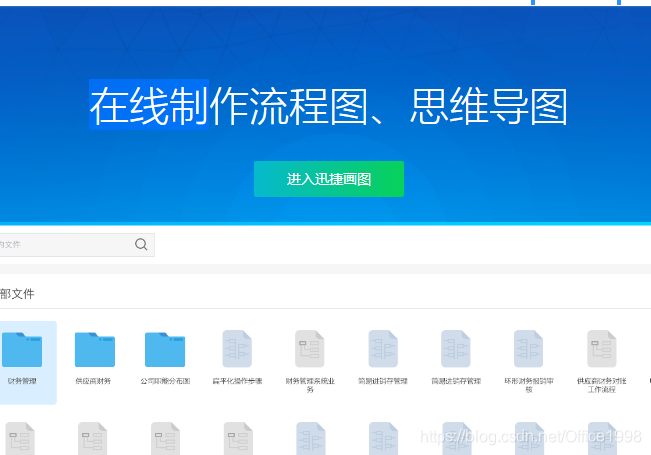651x455 pixels.
Task: Click the 进入迅捷画图 green button
Action: click(329, 179)
